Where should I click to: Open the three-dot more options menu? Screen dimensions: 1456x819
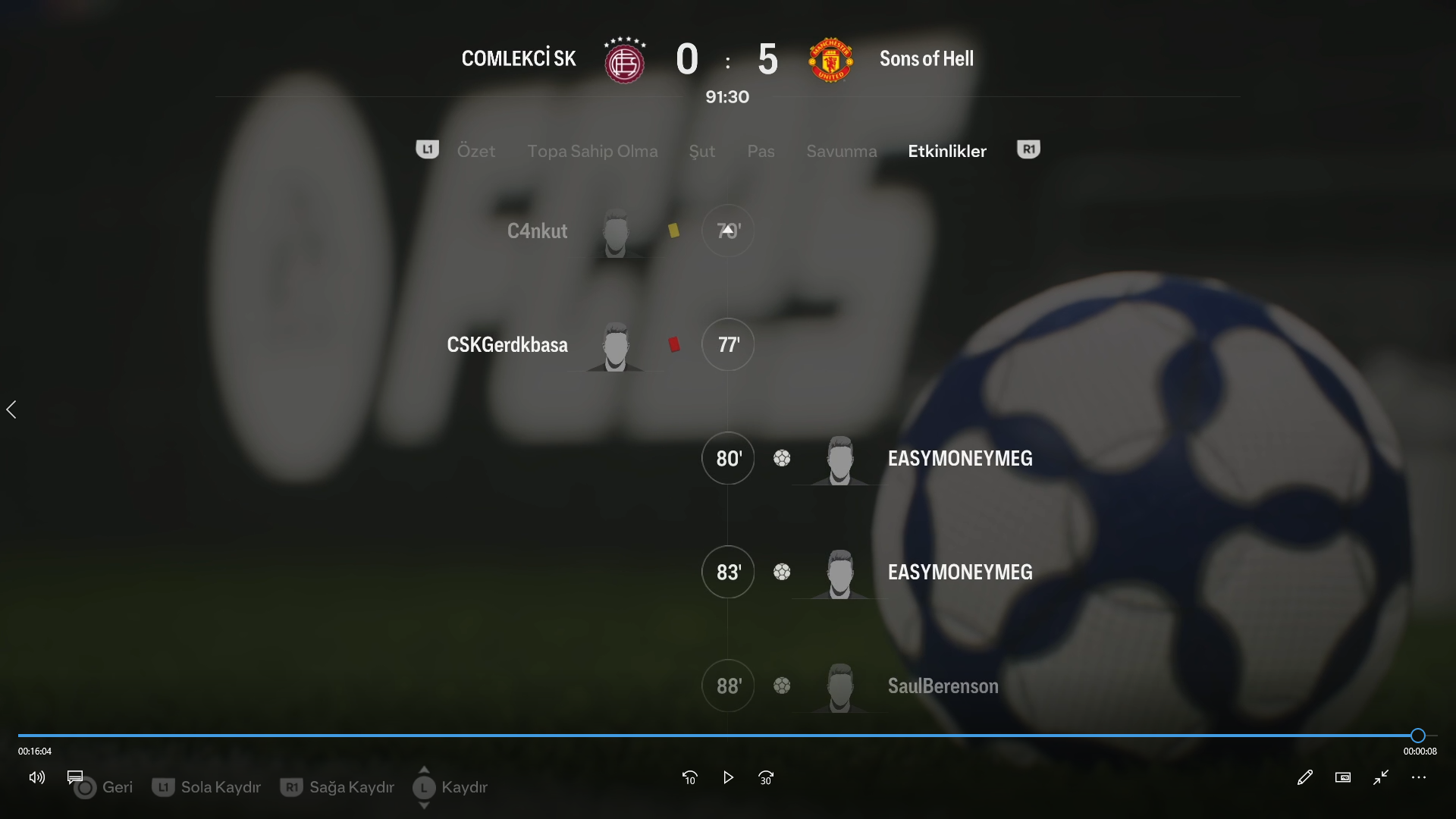(x=1419, y=777)
